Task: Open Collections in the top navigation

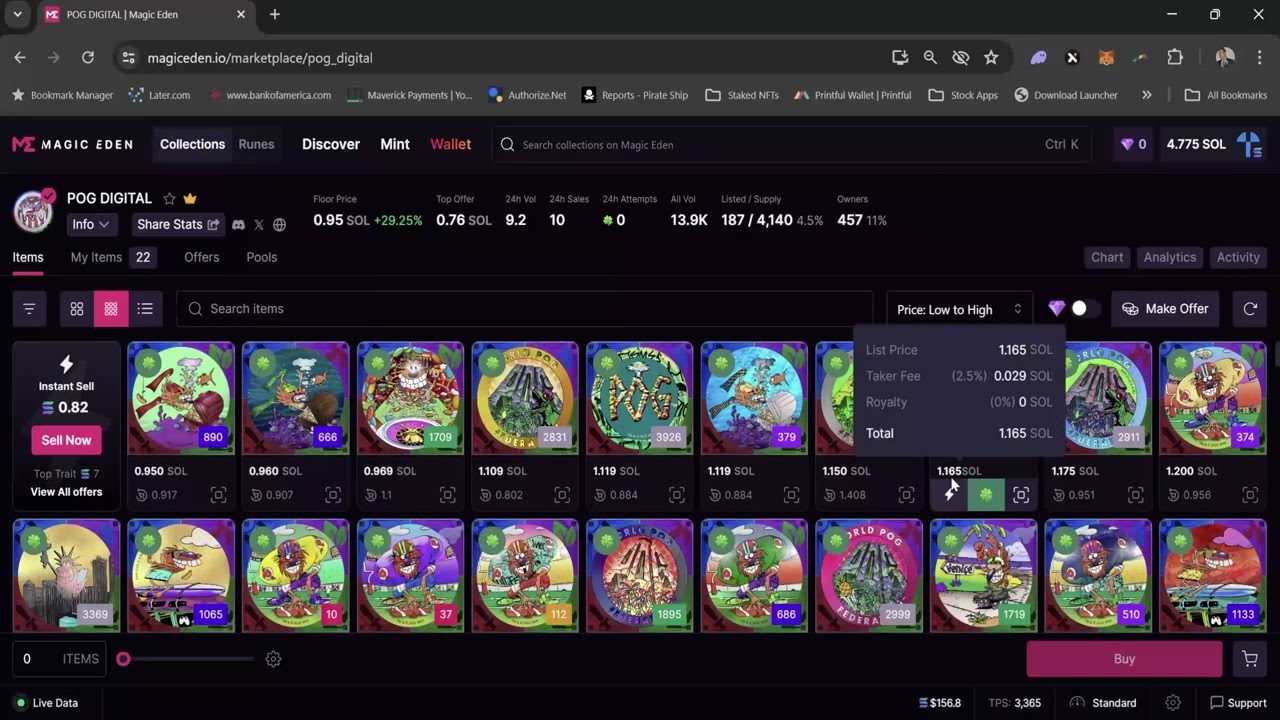Action: (x=192, y=144)
